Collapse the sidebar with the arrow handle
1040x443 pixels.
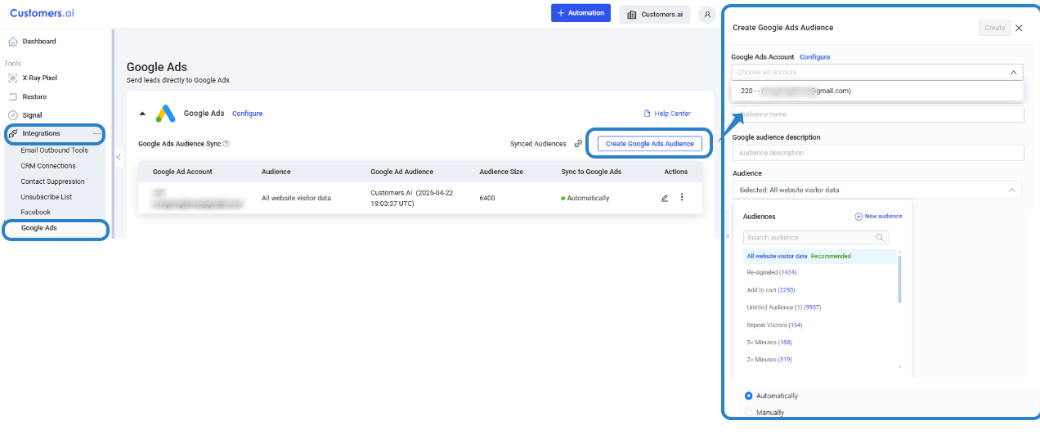pyautogui.click(x=117, y=157)
